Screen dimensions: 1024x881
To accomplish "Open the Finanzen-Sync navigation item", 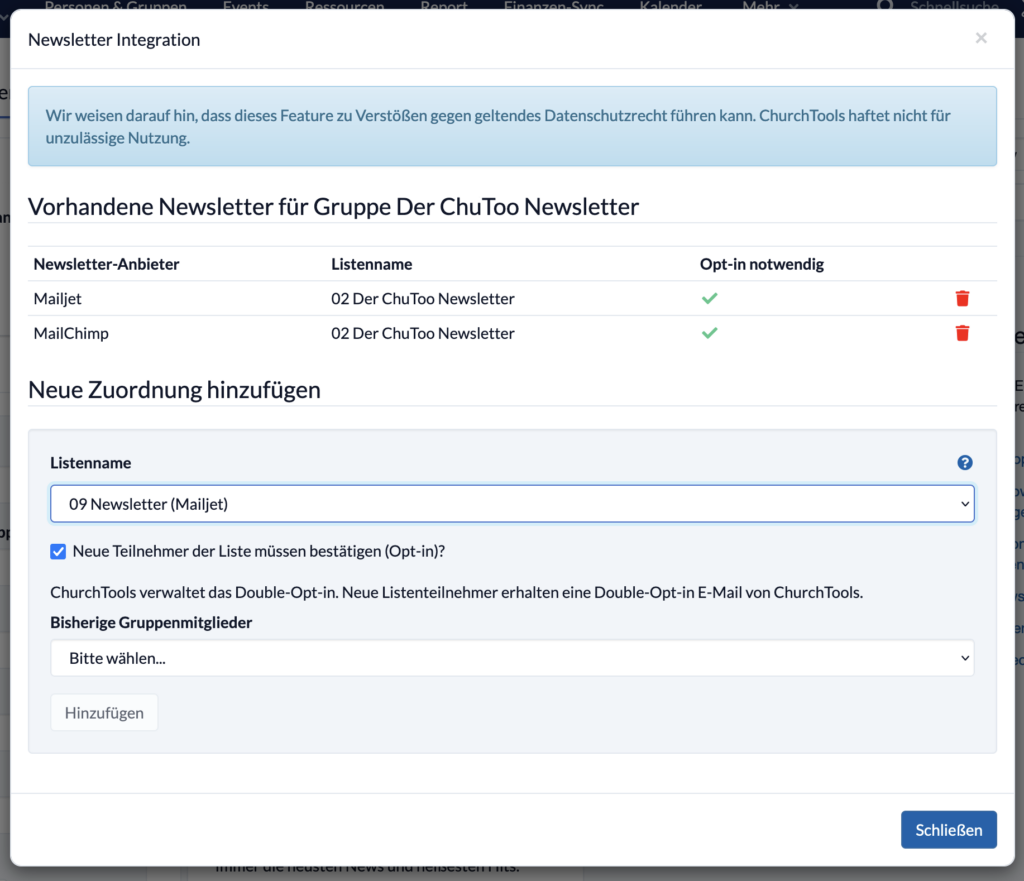I will click(554, 5).
